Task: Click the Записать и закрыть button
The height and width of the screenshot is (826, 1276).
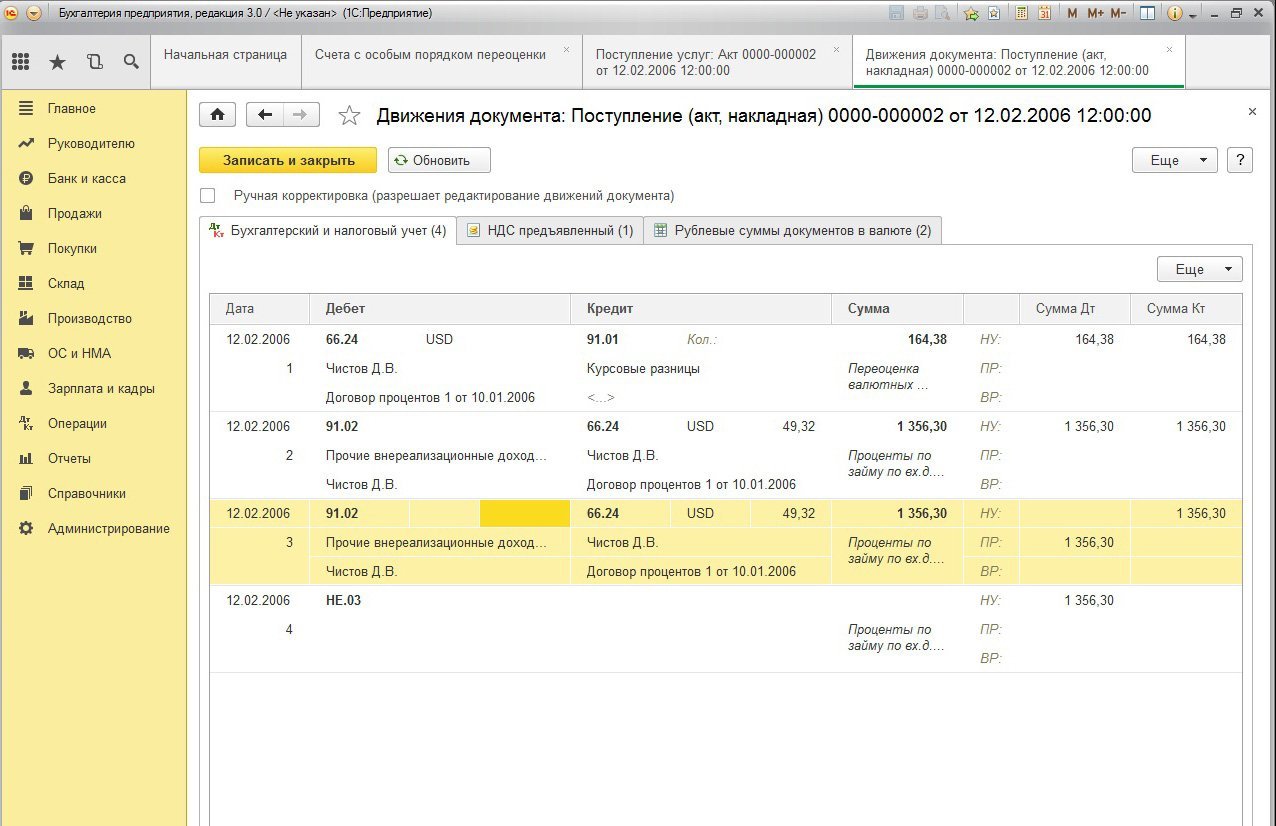Action: [288, 160]
